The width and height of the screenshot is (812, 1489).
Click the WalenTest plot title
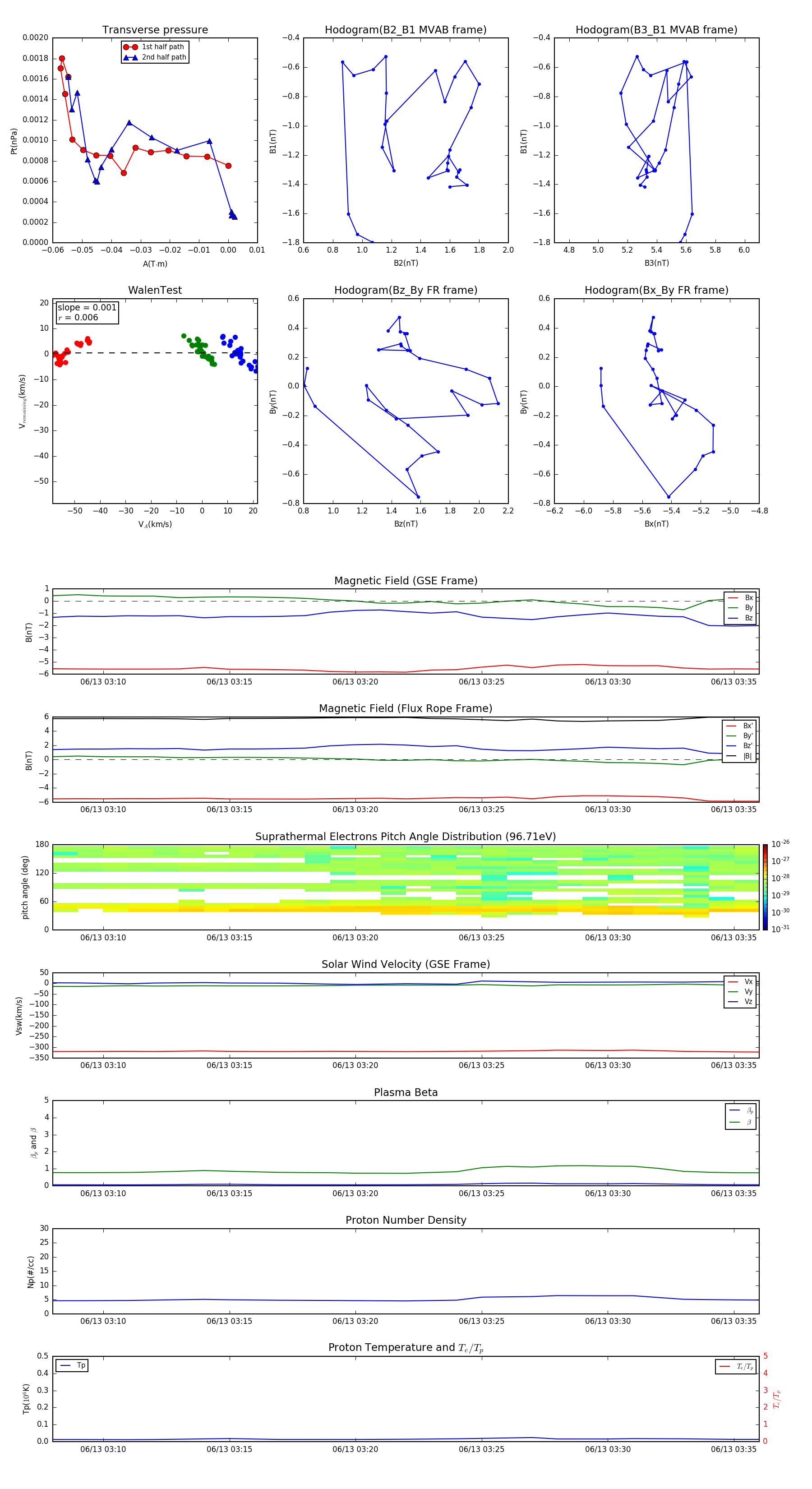155,290
